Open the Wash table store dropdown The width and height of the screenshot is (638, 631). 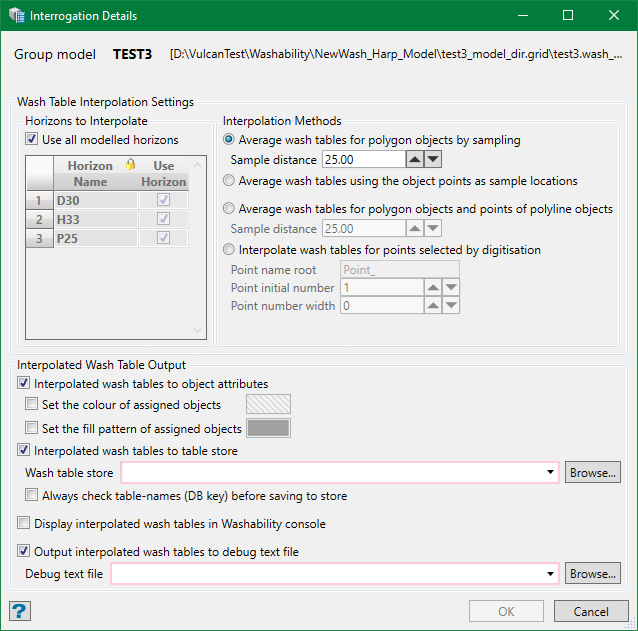coord(552,473)
